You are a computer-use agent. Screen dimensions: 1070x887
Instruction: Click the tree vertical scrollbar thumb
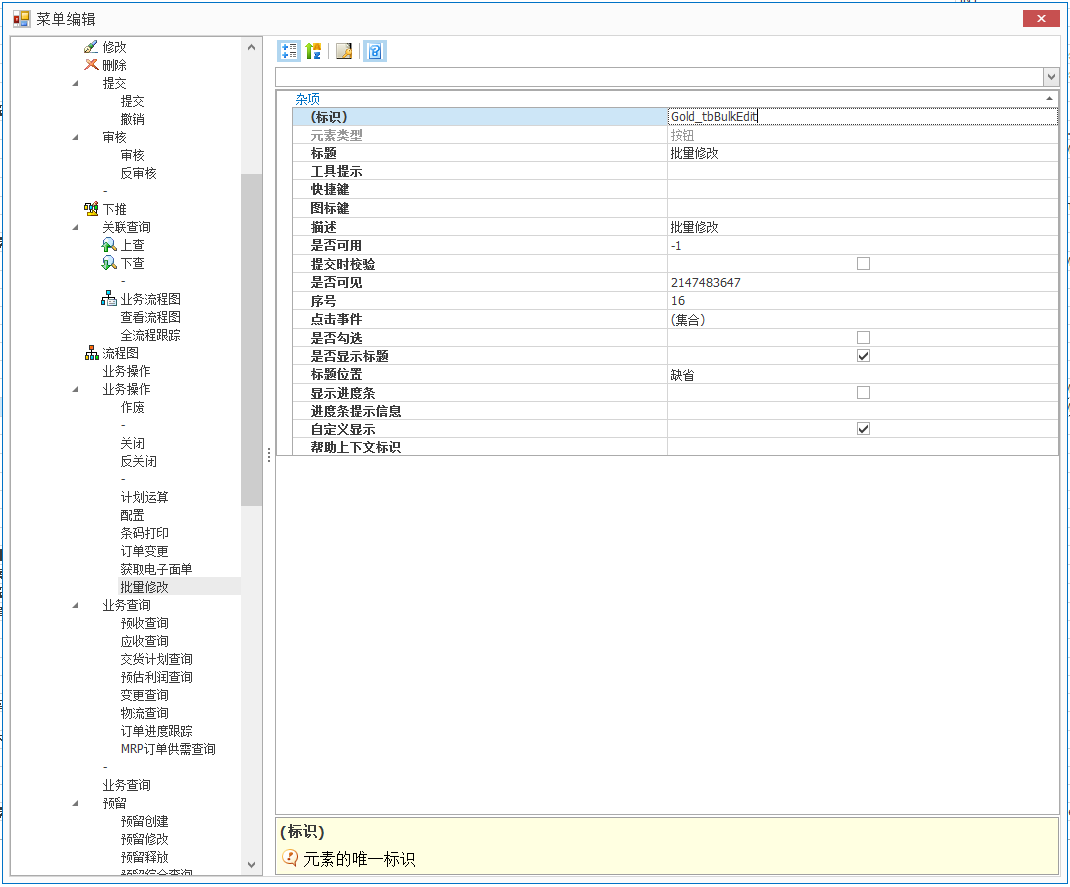251,340
